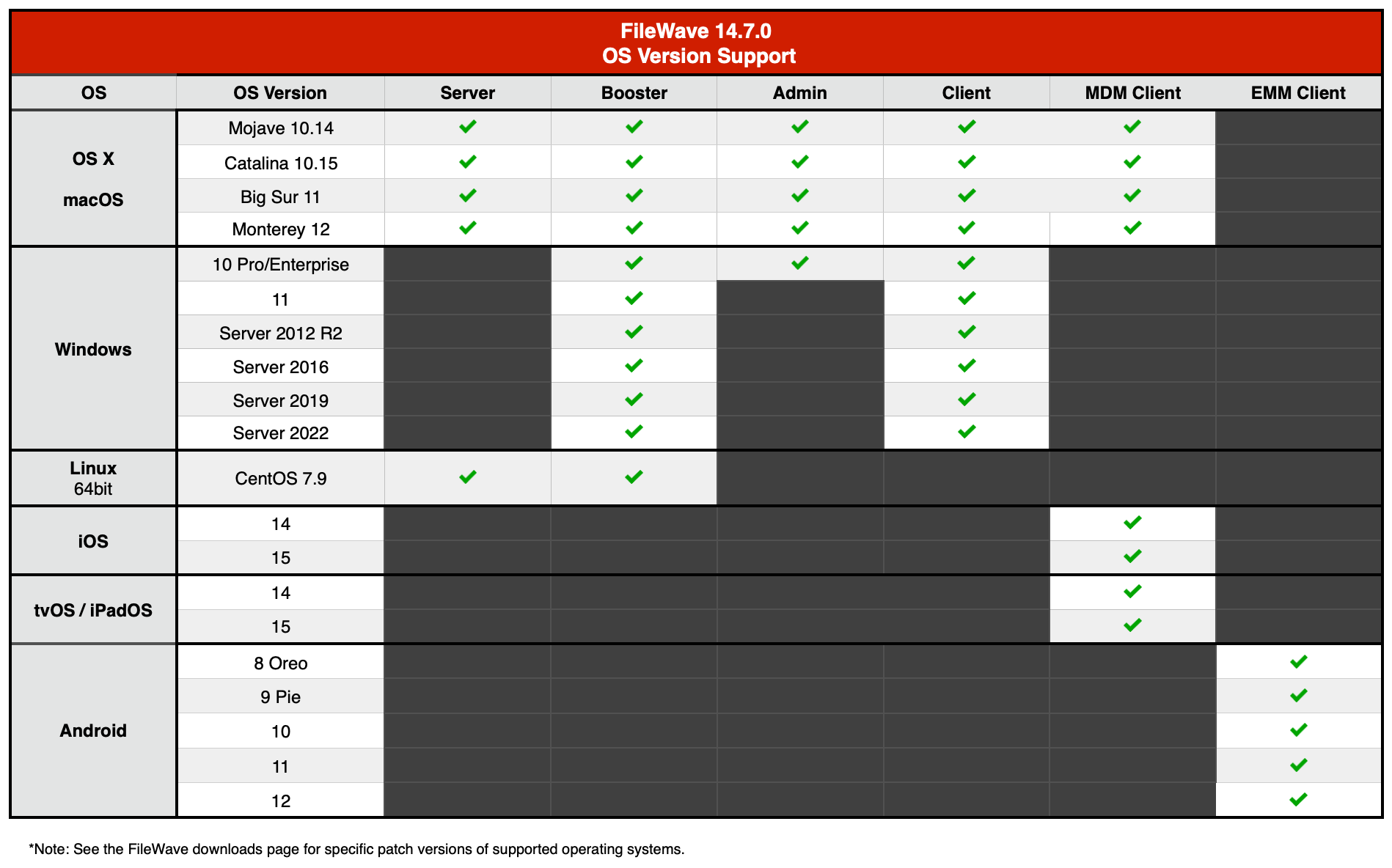Viewport: 1392px width, 868px height.
Task: Click the EMM Client checkmark for Android 10
Action: coord(1299,730)
